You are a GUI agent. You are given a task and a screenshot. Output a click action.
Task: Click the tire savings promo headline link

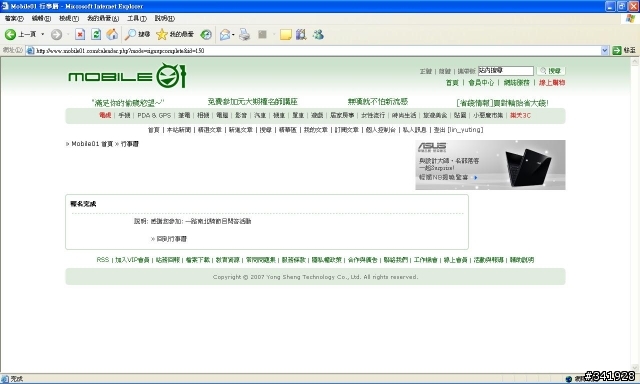click(x=502, y=103)
